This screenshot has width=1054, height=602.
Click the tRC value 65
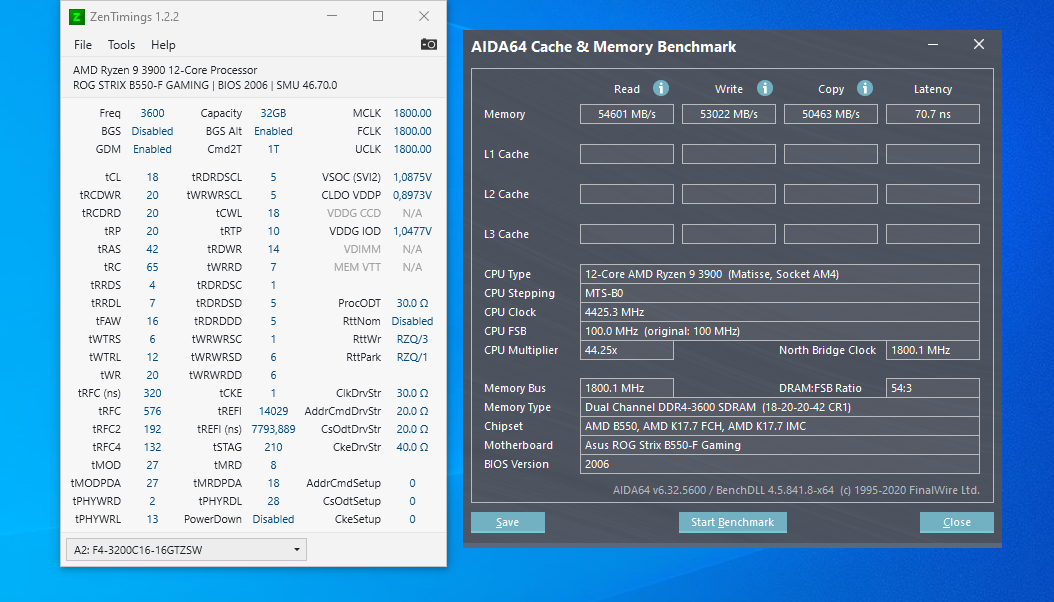pyautogui.click(x=153, y=267)
